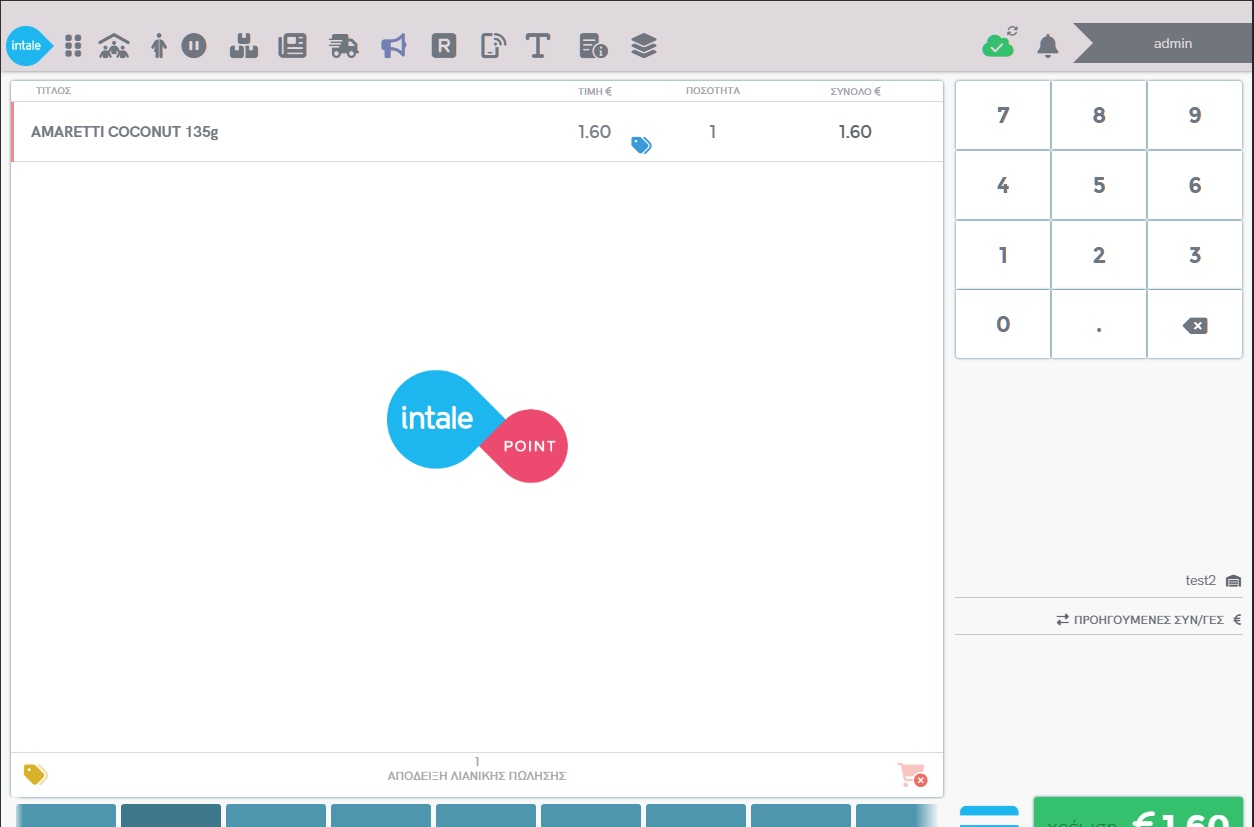Click the T text icon in toolbar
Image resolution: width=1254 pixels, height=827 pixels.
[x=538, y=45]
